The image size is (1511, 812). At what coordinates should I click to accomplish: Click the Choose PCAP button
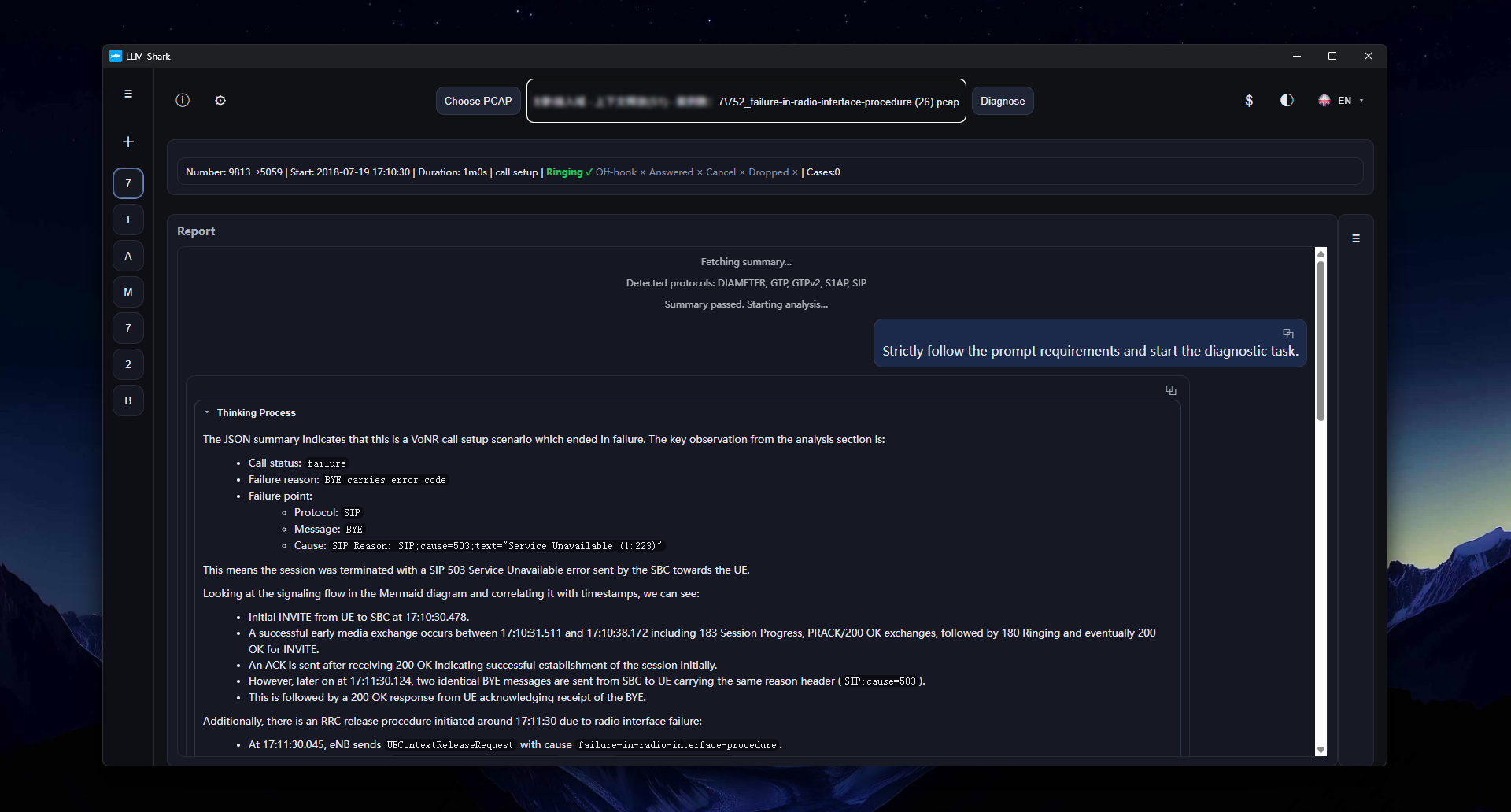pos(478,101)
